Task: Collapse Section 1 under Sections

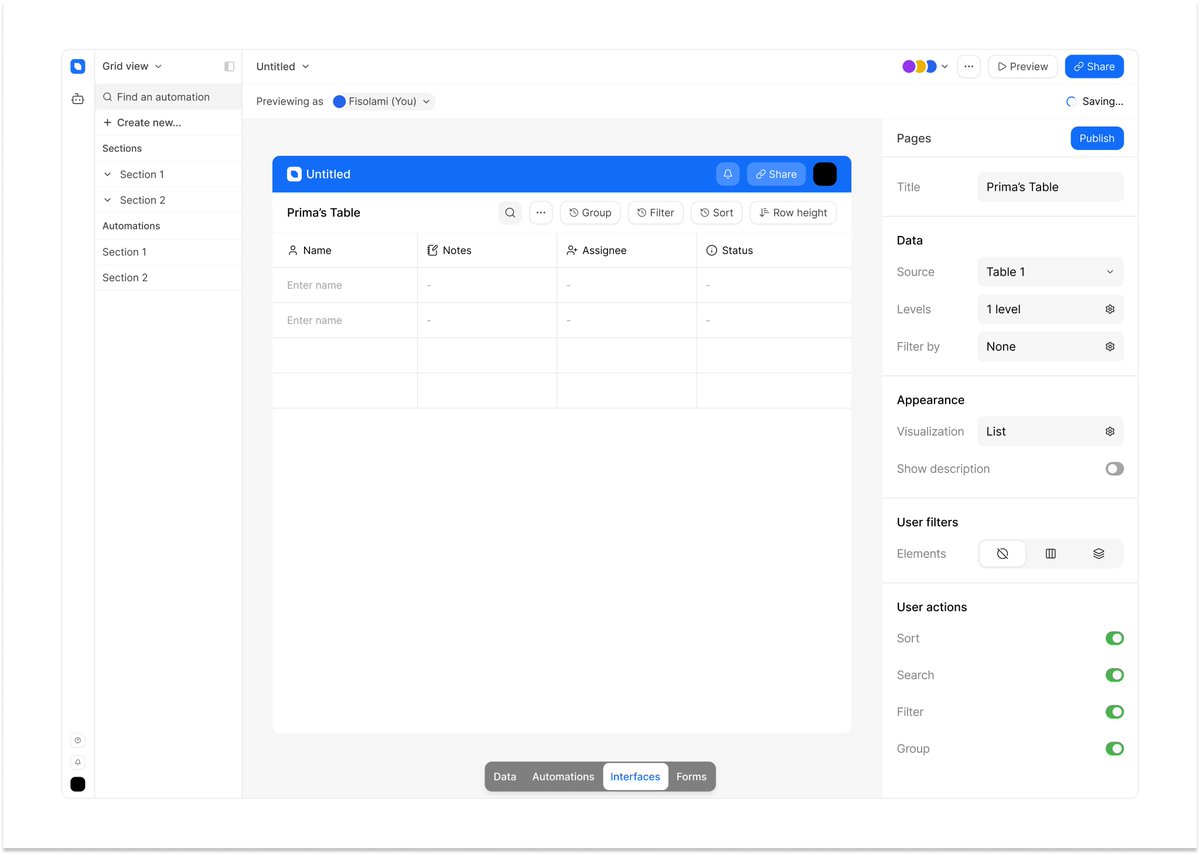Action: tap(107, 175)
